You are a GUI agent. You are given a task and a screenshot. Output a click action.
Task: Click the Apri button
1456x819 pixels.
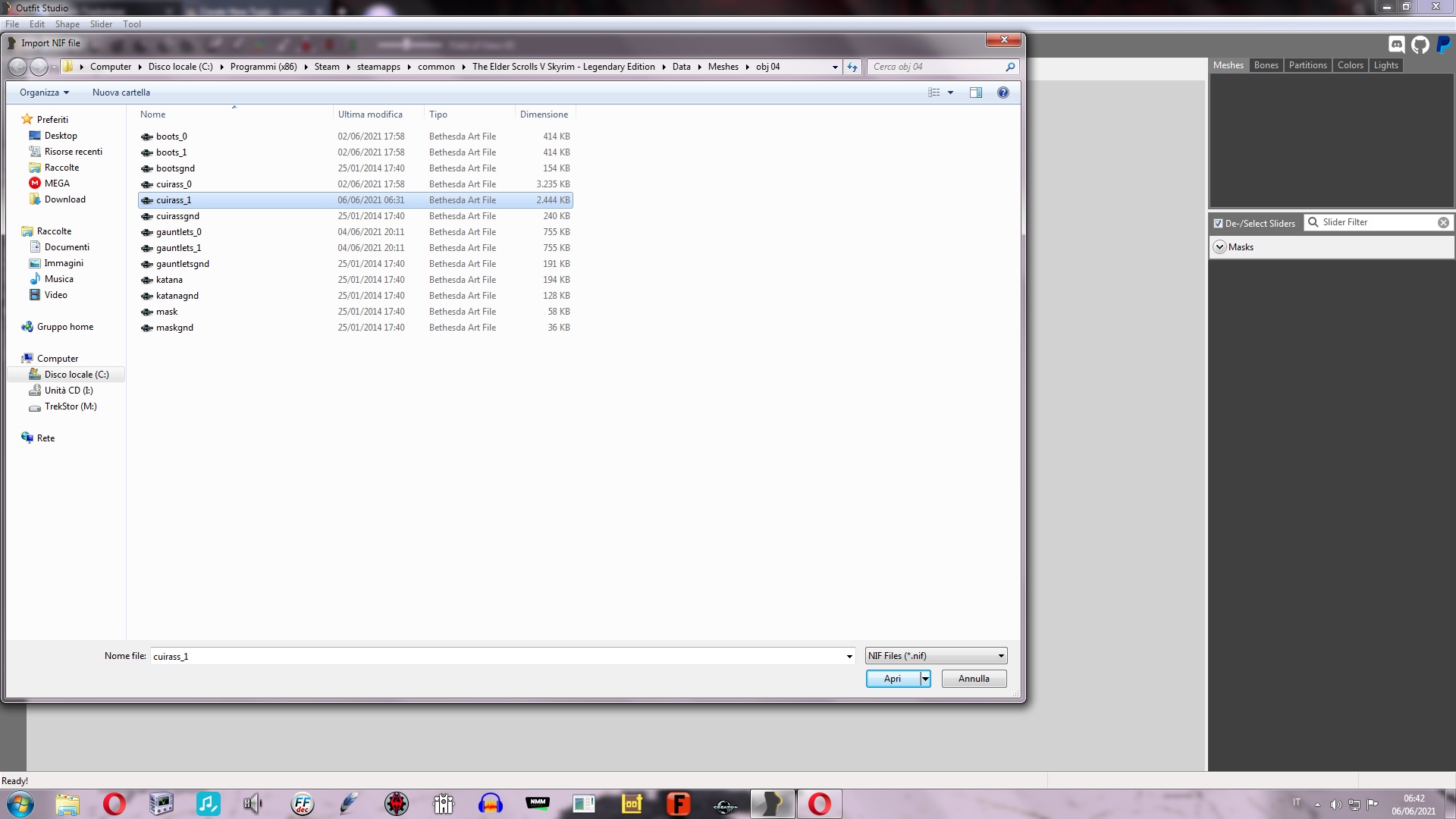tap(893, 679)
